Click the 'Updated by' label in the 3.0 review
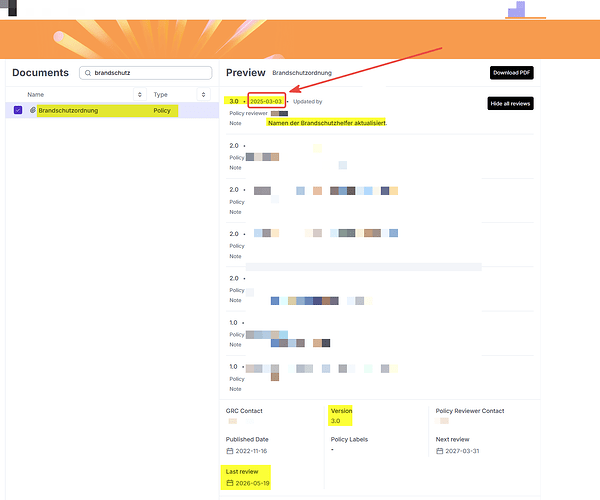The width and height of the screenshot is (600, 500). point(308,101)
